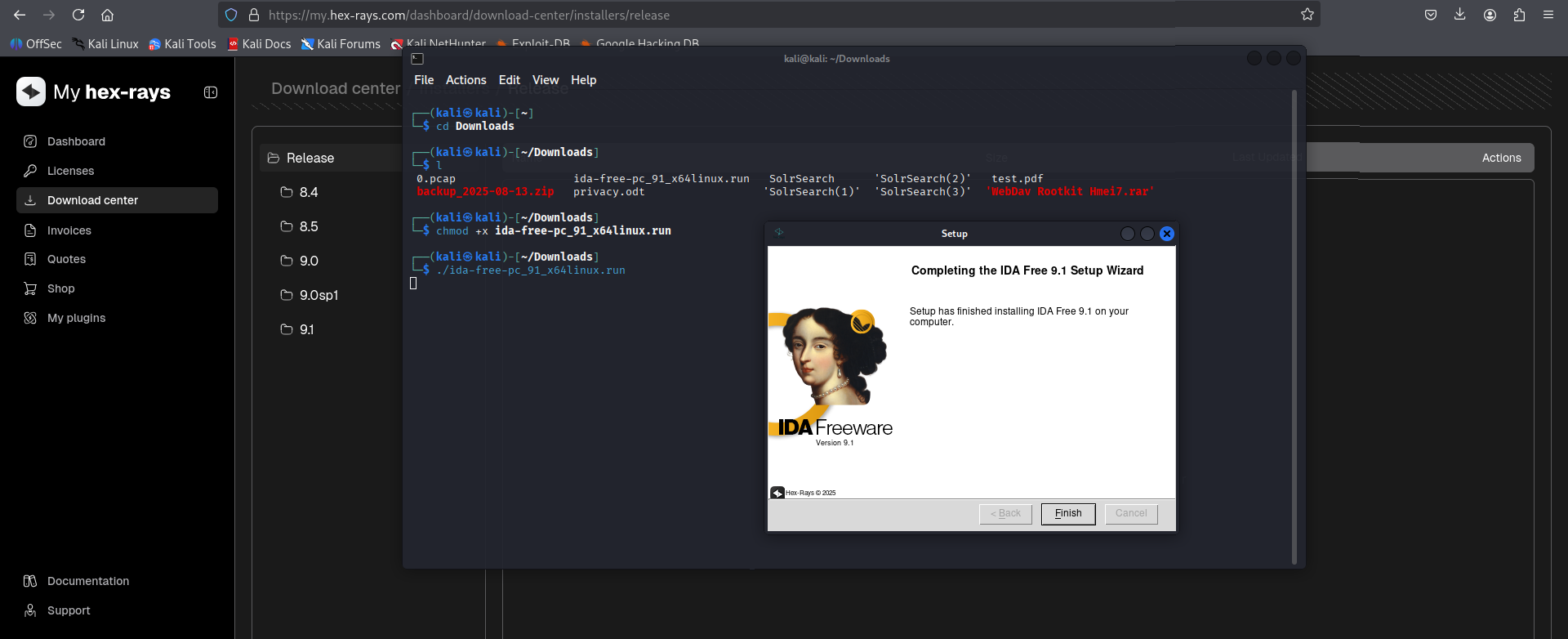1568x639 pixels.
Task: Click backup_2025-08-13.zip in terminal listing
Action: [x=485, y=191]
